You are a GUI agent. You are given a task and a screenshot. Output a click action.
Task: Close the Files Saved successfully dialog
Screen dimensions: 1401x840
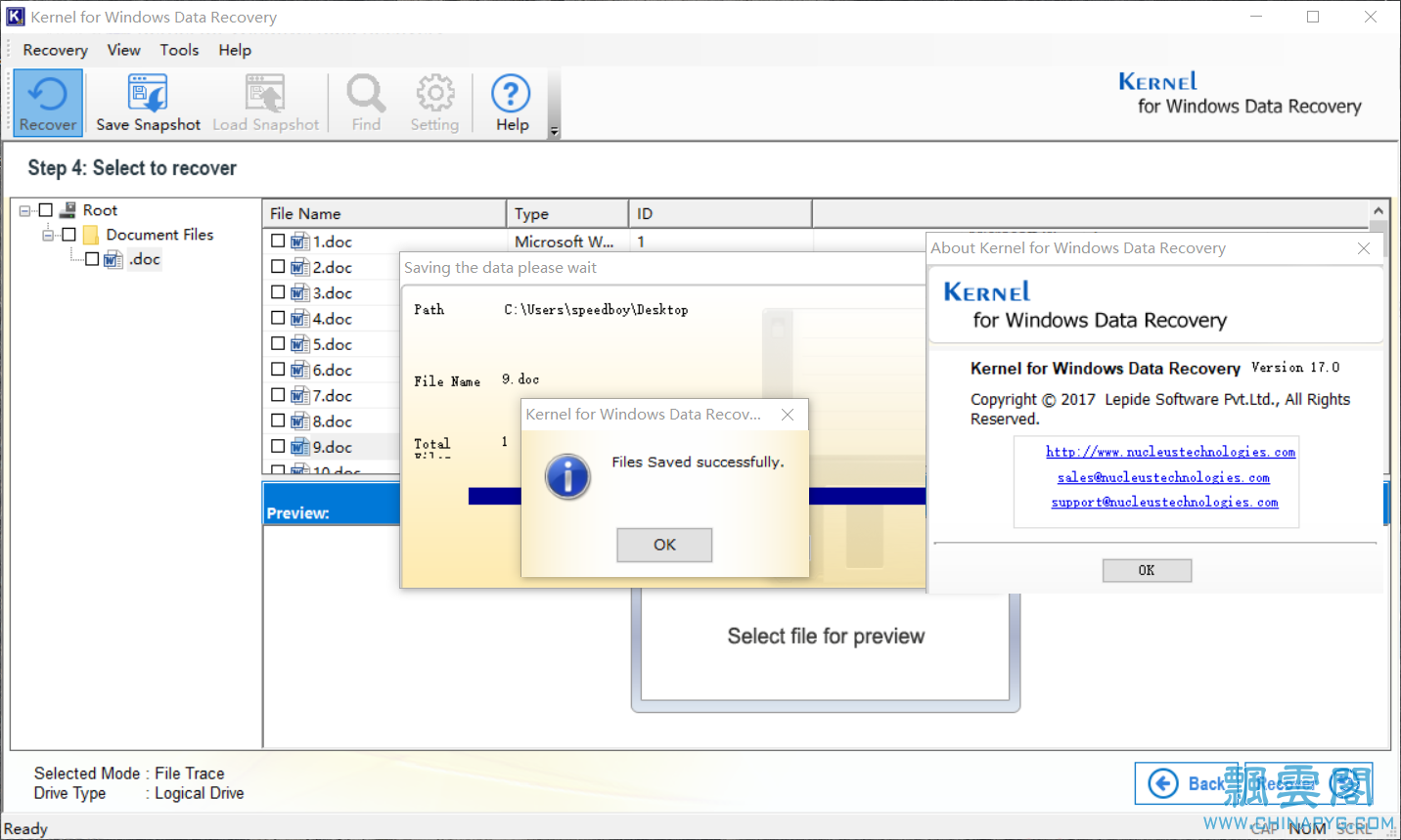point(788,415)
